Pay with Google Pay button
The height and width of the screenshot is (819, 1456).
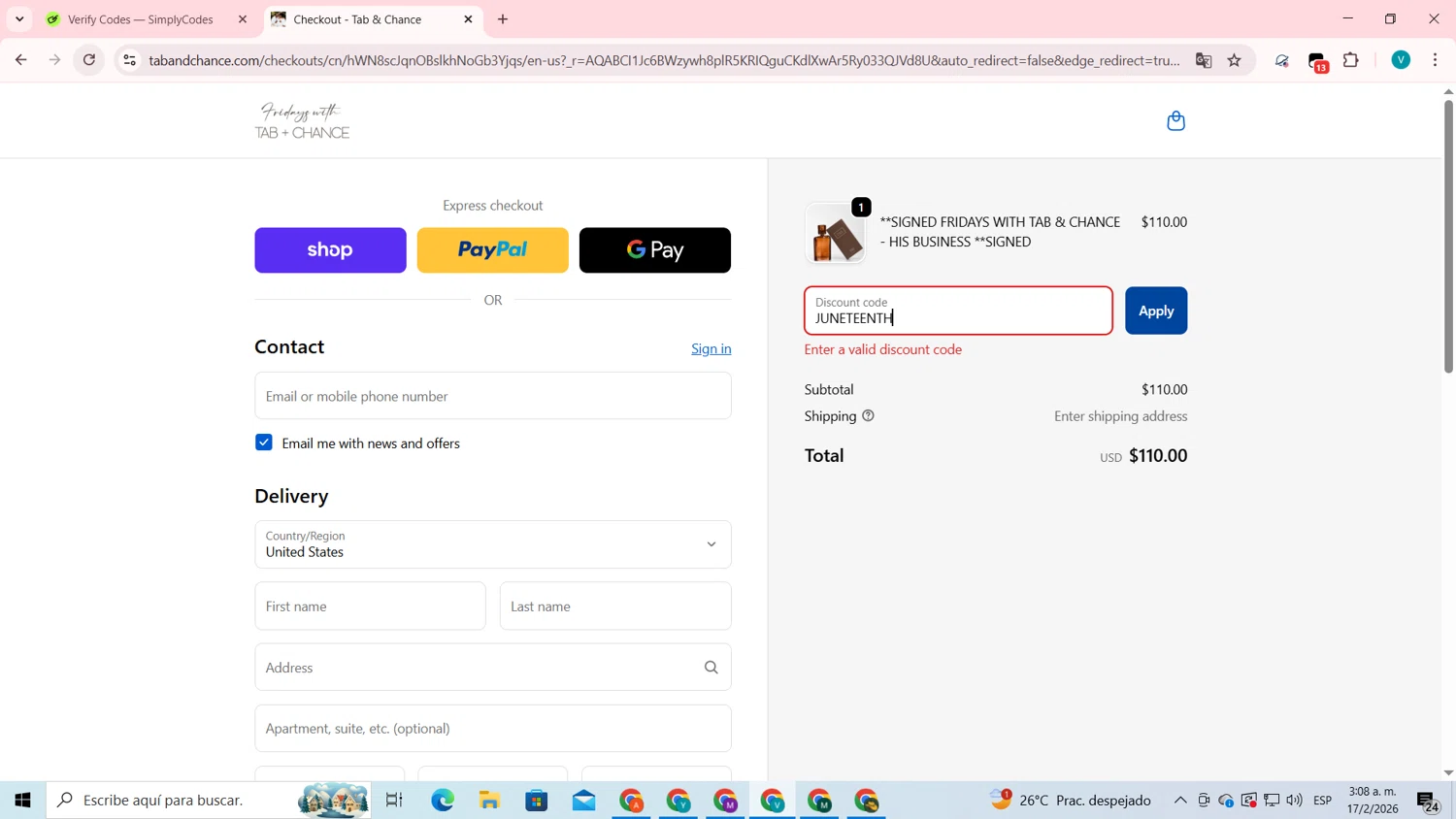coord(655,250)
